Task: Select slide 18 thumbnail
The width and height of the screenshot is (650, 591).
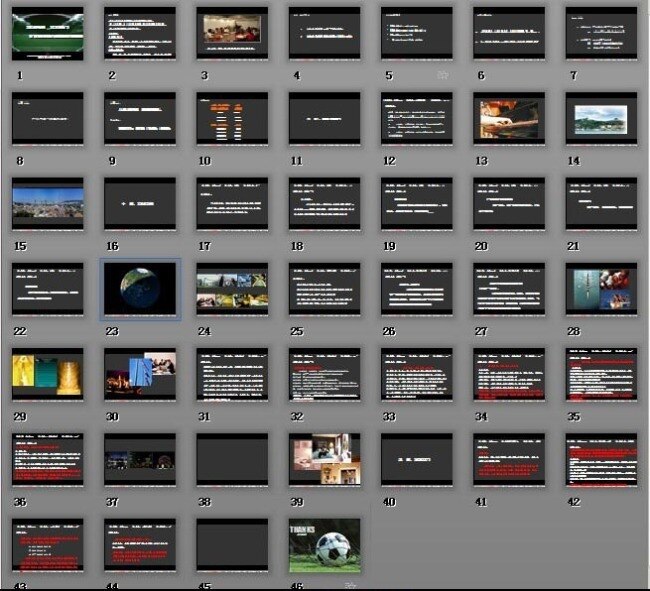Action: pyautogui.click(x=325, y=204)
